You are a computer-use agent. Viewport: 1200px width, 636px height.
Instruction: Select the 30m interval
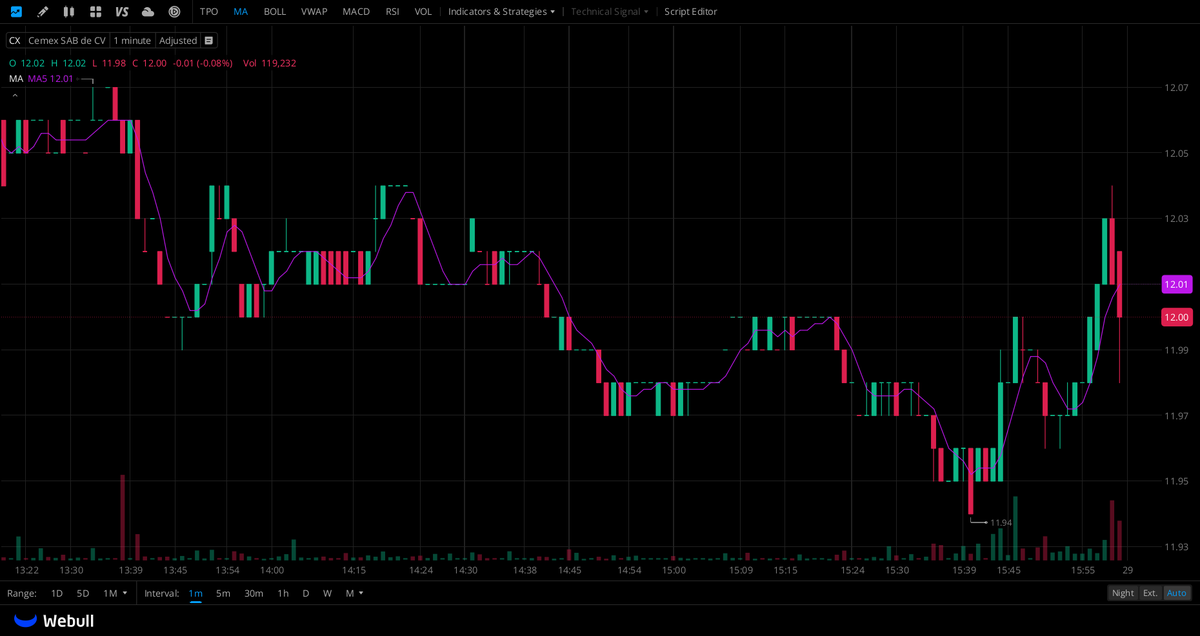[x=254, y=593]
